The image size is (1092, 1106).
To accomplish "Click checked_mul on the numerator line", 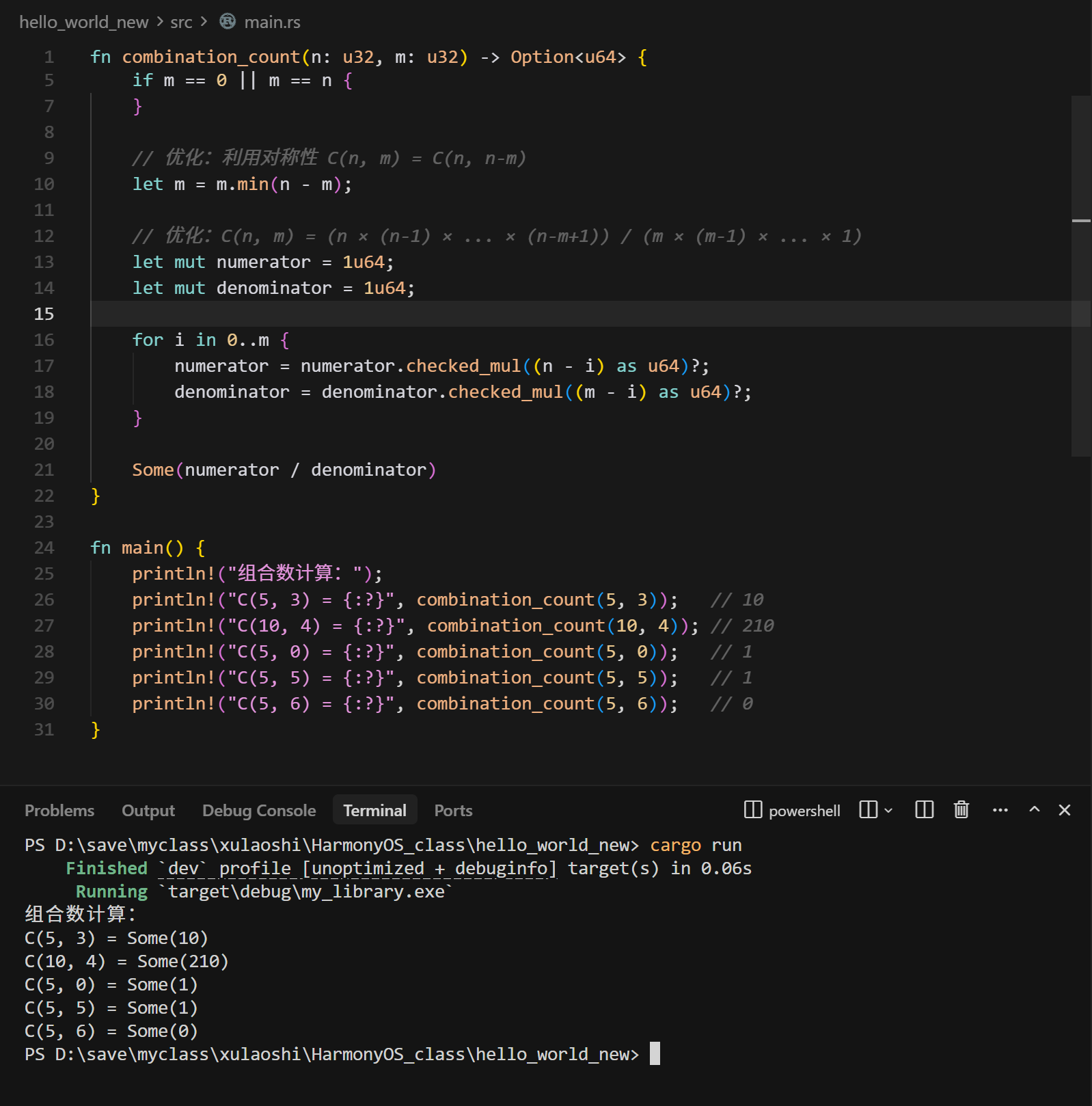I will click(463, 366).
